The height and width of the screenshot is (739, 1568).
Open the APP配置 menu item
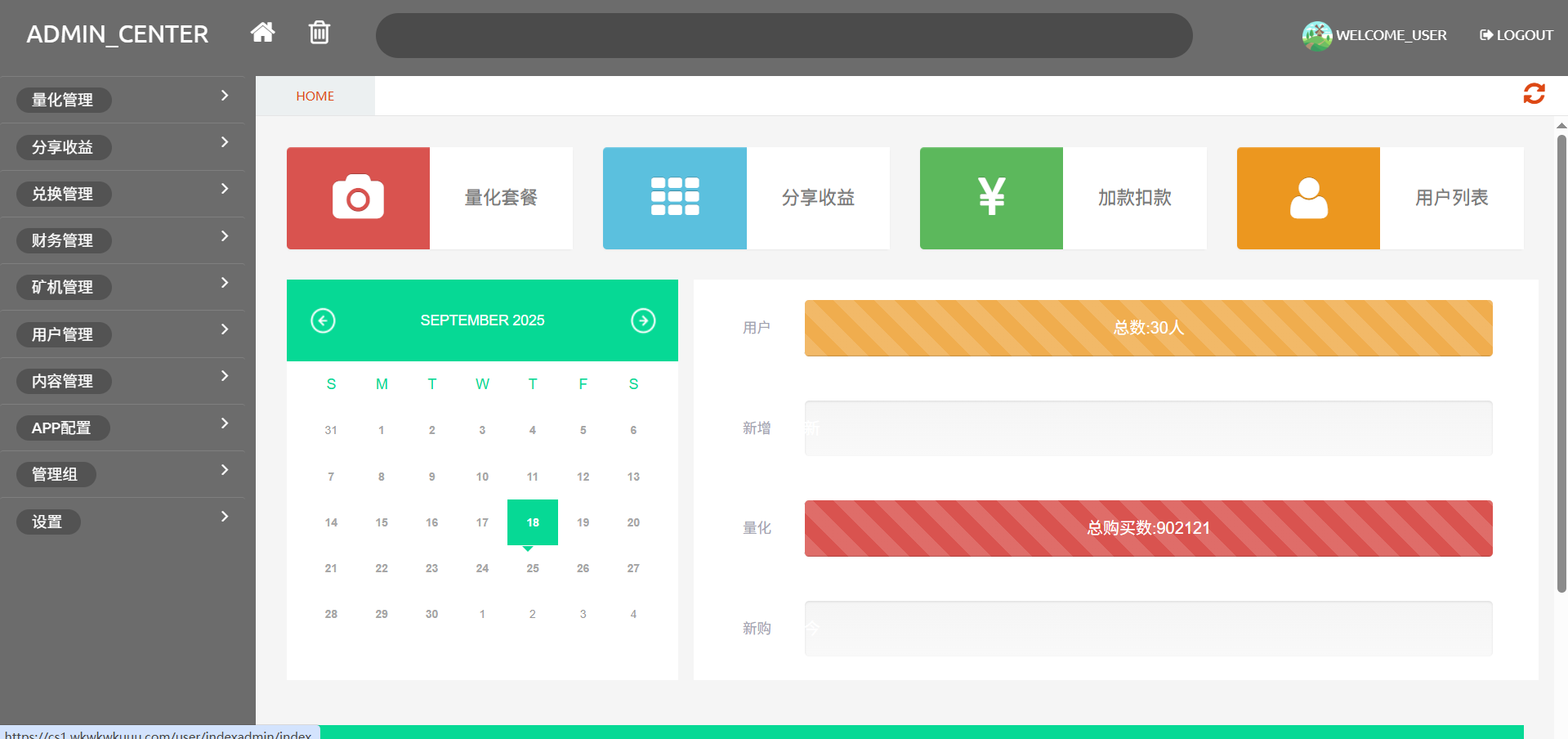123,428
